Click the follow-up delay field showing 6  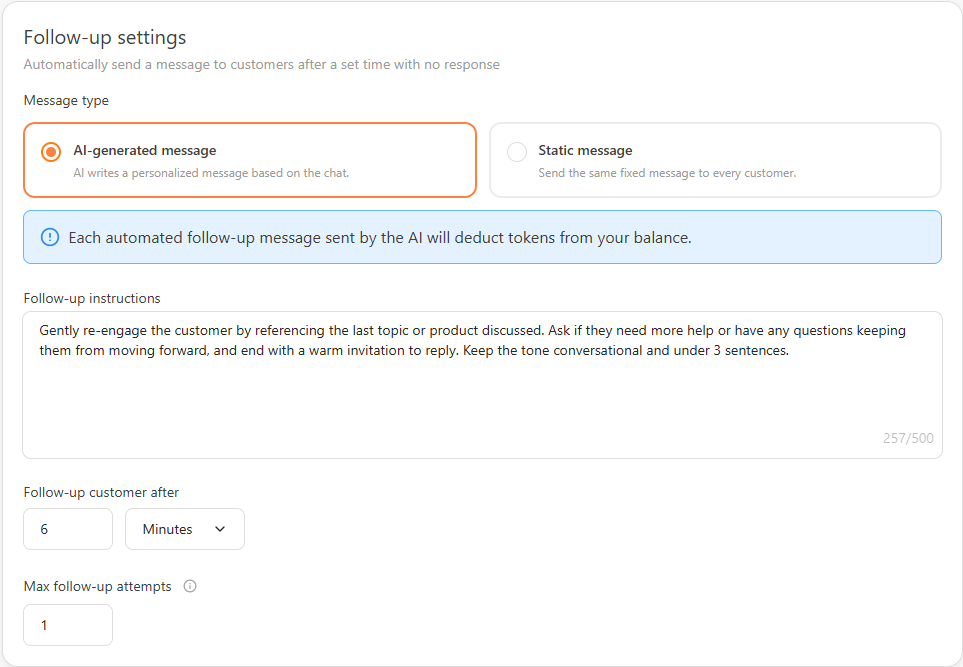click(68, 529)
